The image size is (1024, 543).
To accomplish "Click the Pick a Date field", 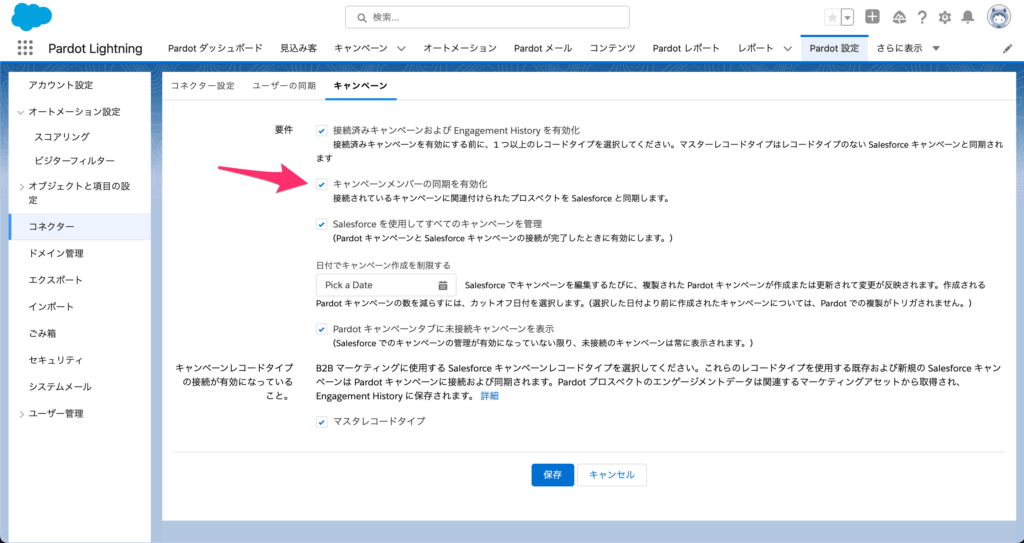I will (386, 286).
